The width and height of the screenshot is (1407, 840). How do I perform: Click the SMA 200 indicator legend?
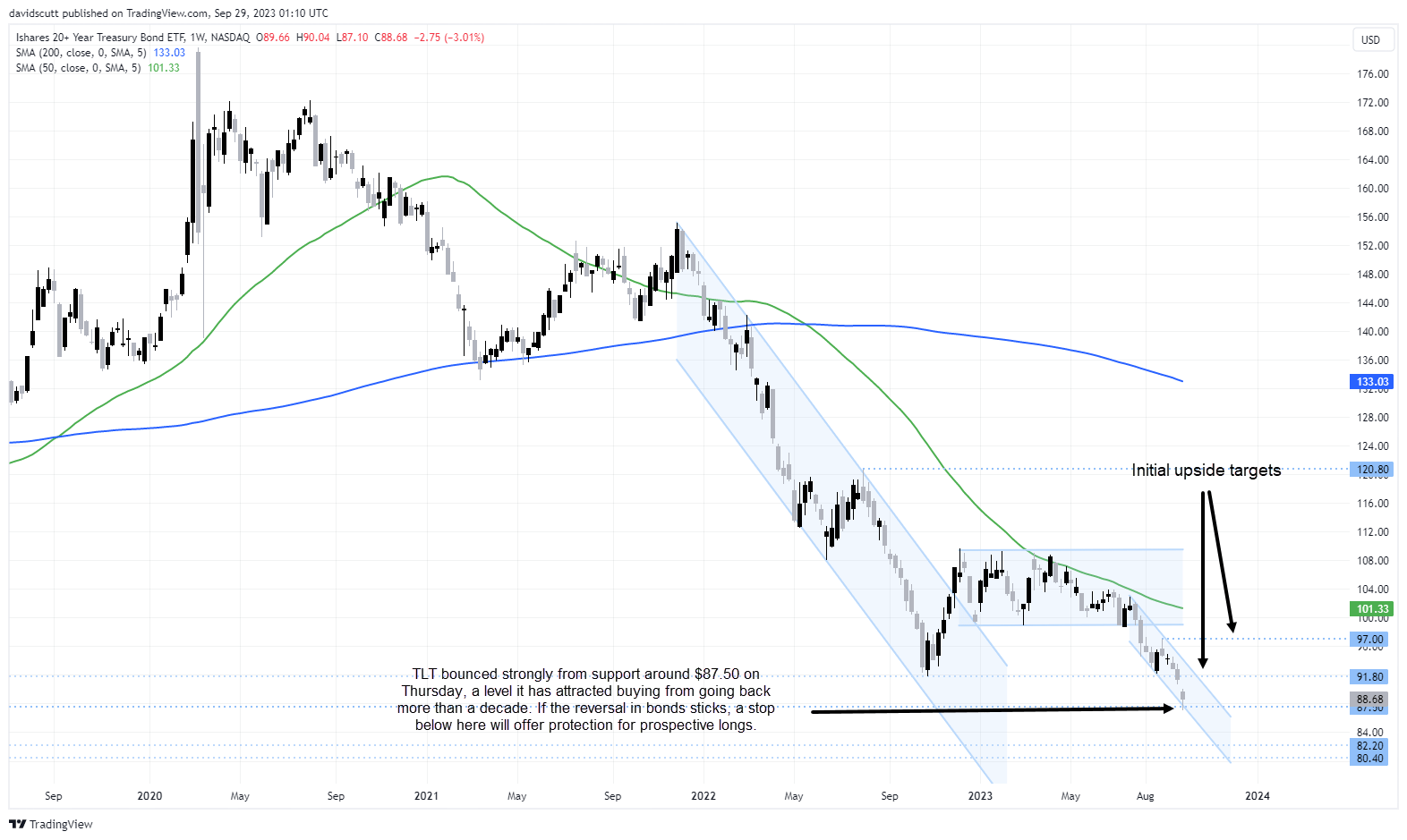point(100,53)
